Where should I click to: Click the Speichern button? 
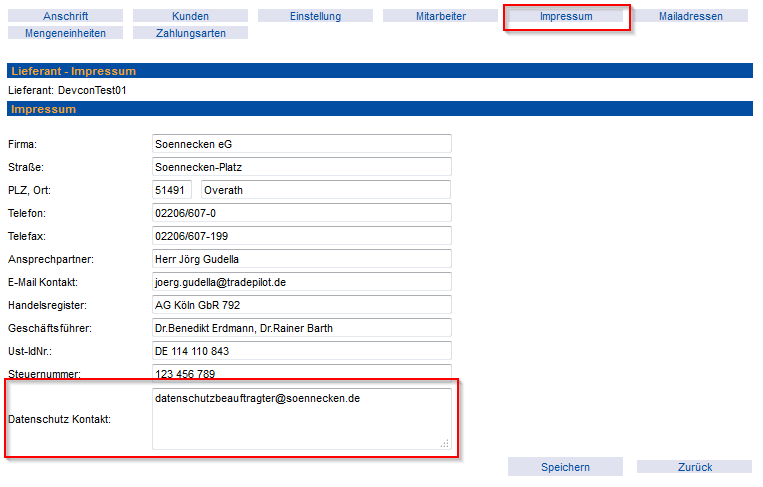(x=565, y=467)
